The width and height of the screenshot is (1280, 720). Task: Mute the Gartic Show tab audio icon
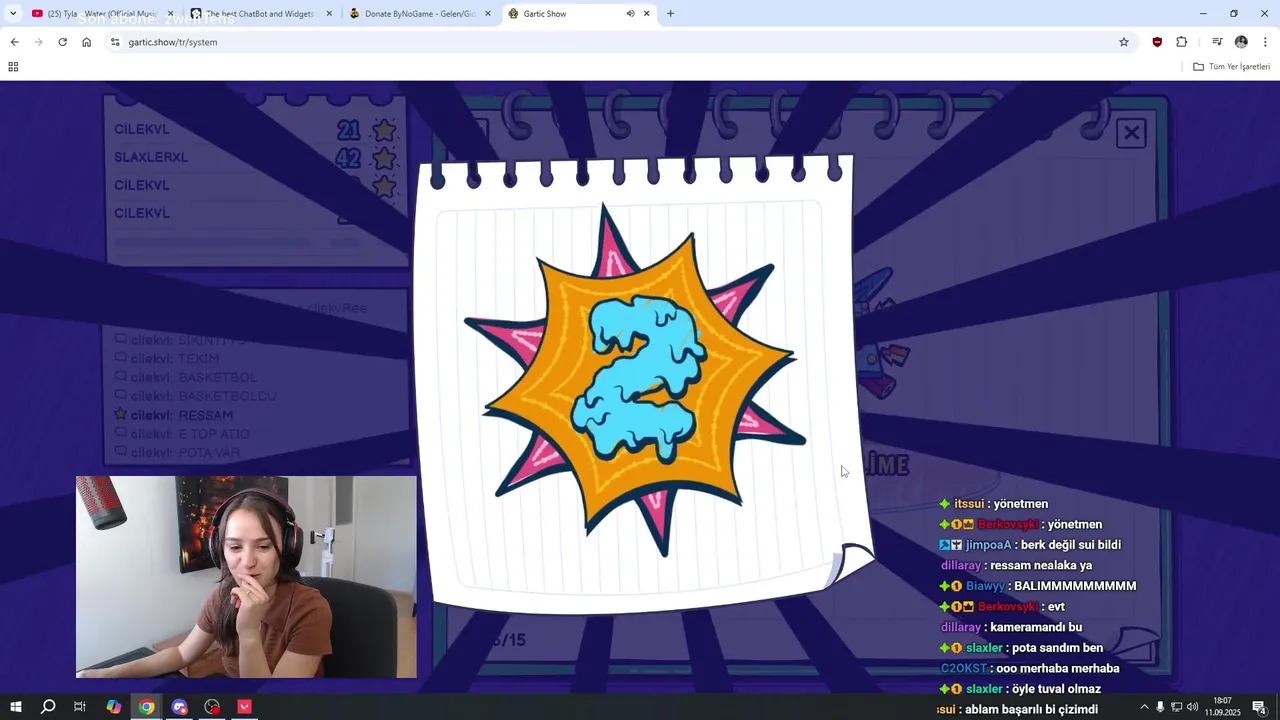pos(630,14)
